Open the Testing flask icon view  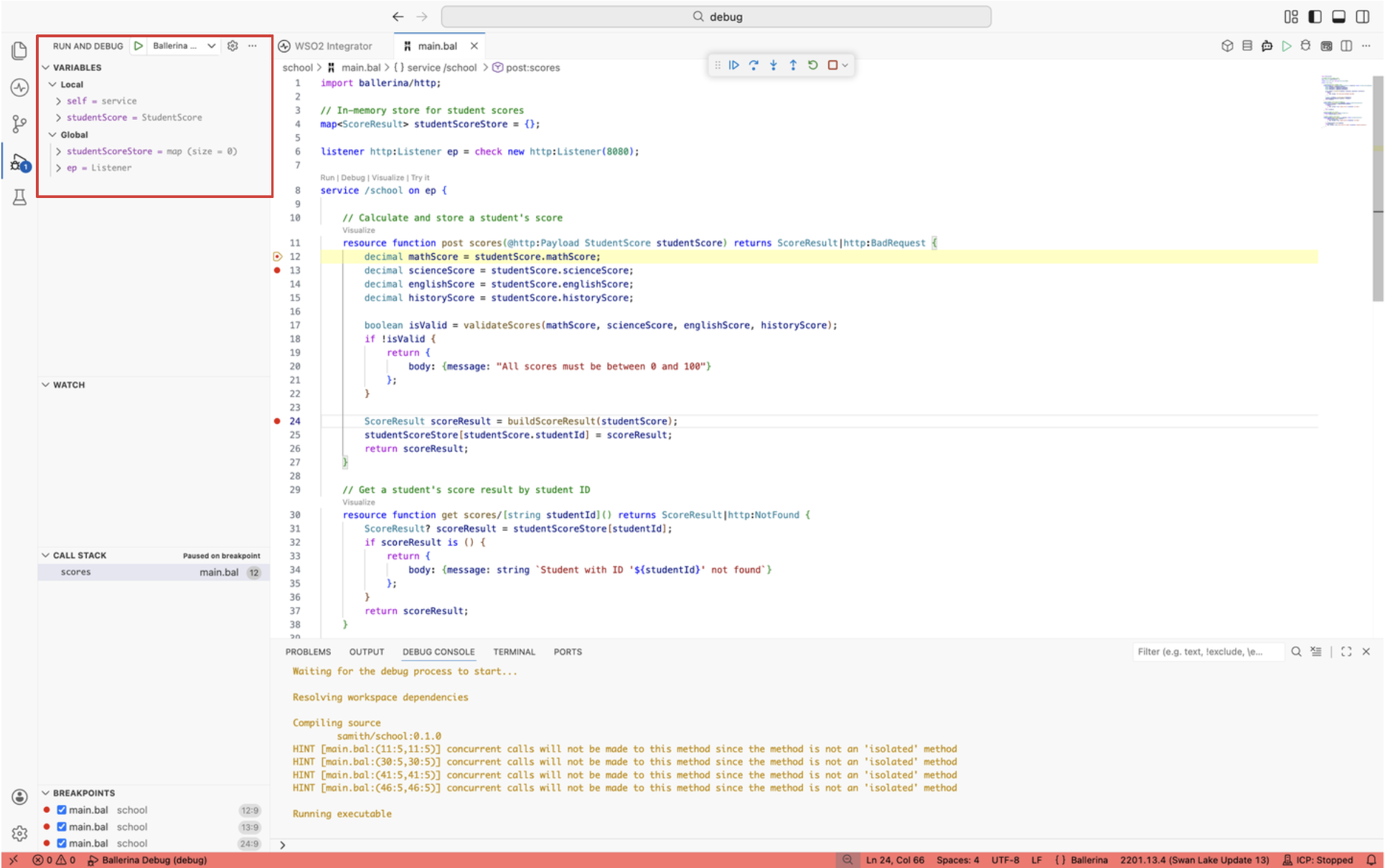(x=19, y=197)
